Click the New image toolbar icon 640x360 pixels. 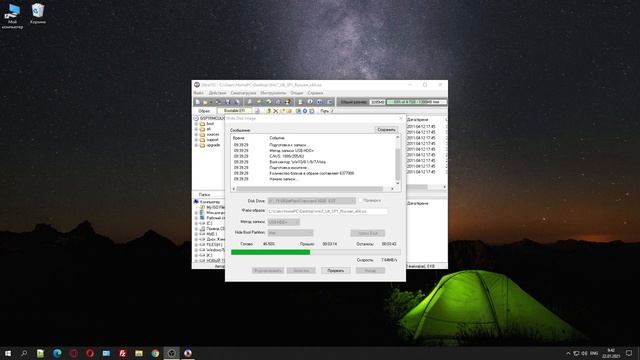[x=198, y=102]
